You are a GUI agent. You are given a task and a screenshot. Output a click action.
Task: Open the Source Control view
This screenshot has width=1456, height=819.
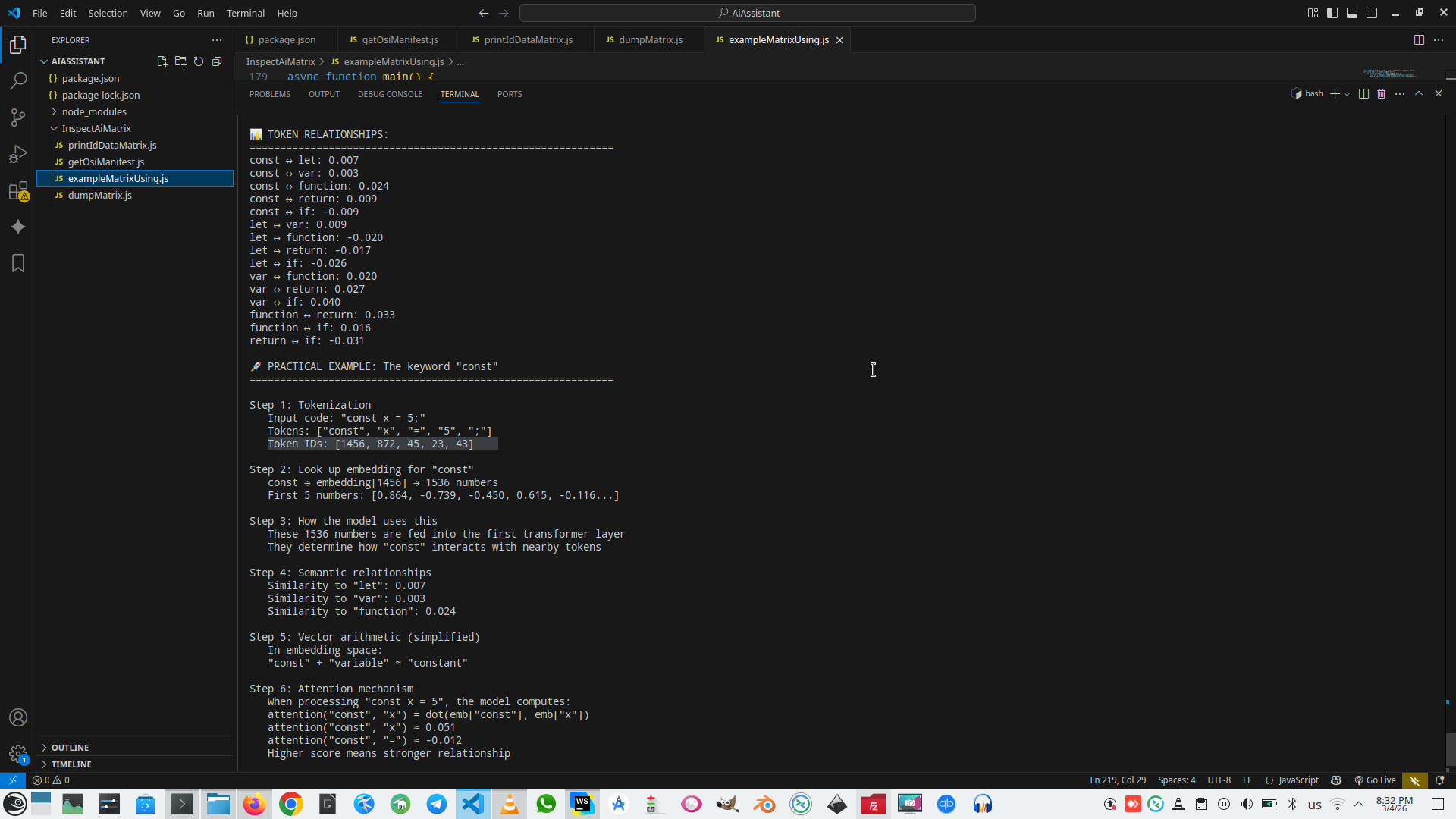(x=18, y=118)
